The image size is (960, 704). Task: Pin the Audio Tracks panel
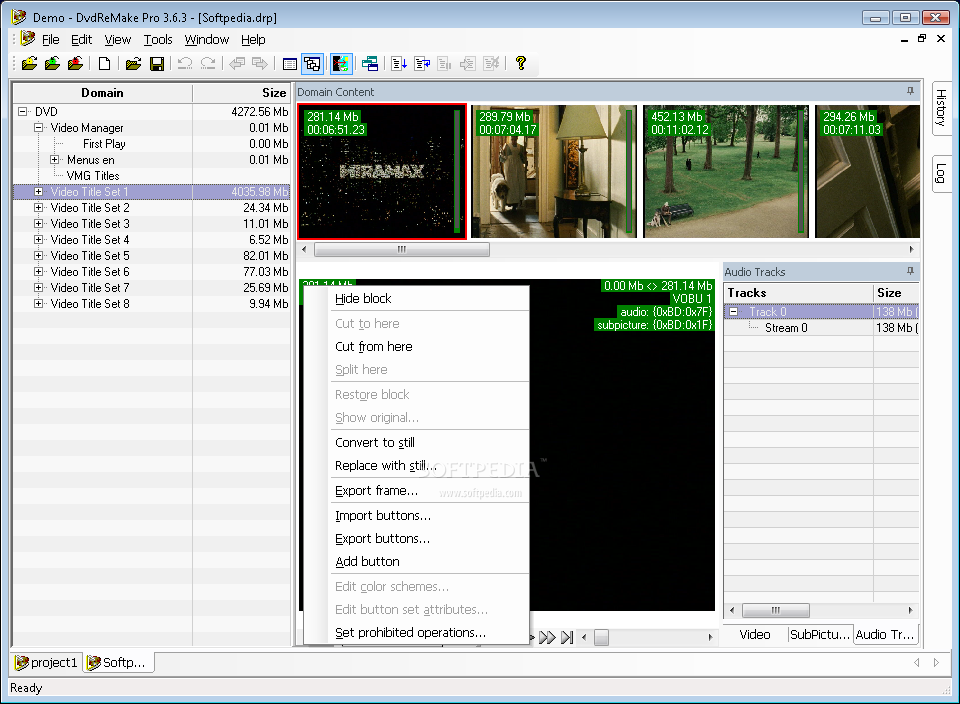pyautogui.click(x=910, y=271)
